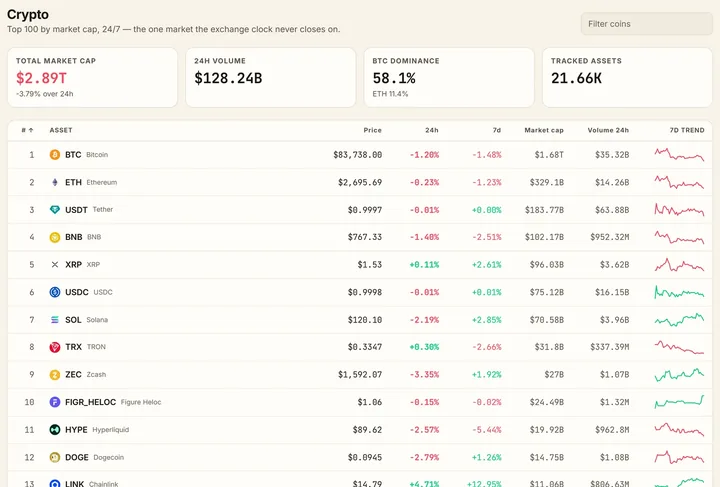
Task: Click the $16.15B USDC volume
Action: [x=612, y=292]
